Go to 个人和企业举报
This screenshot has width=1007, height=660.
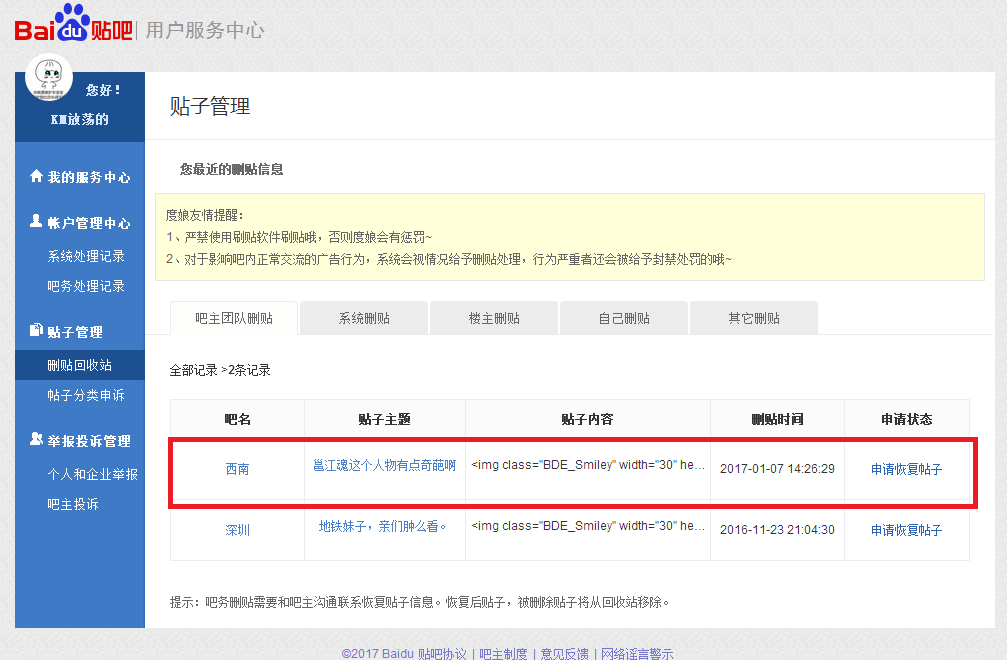click(x=92, y=474)
